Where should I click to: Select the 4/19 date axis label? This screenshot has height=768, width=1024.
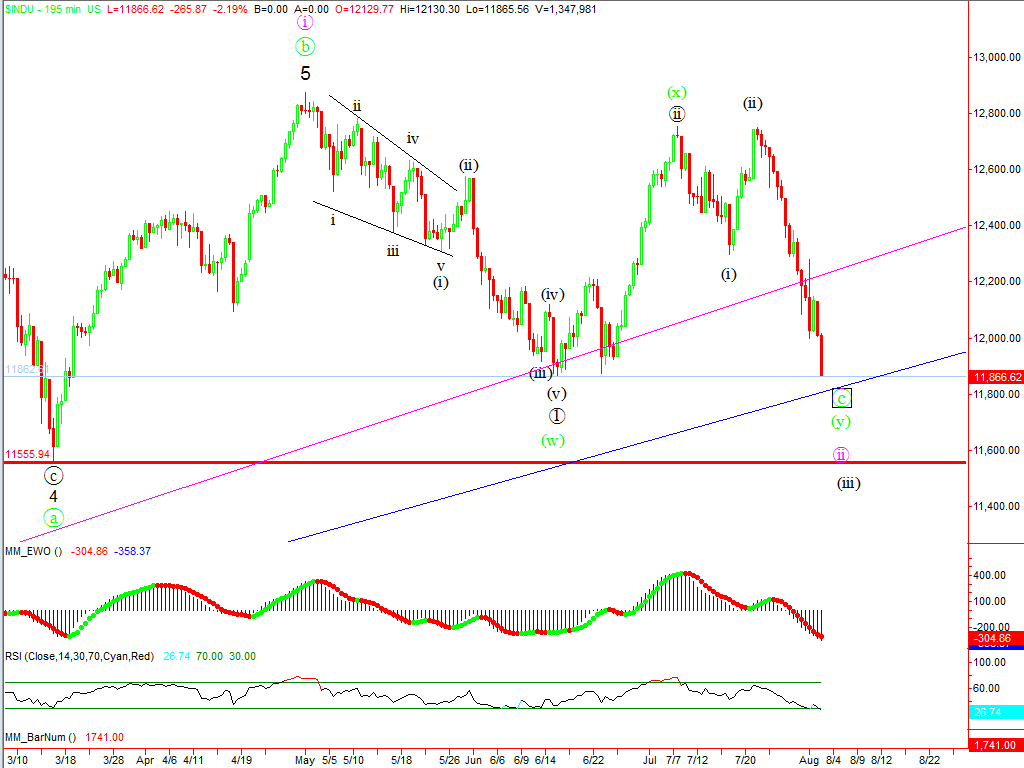click(x=241, y=759)
